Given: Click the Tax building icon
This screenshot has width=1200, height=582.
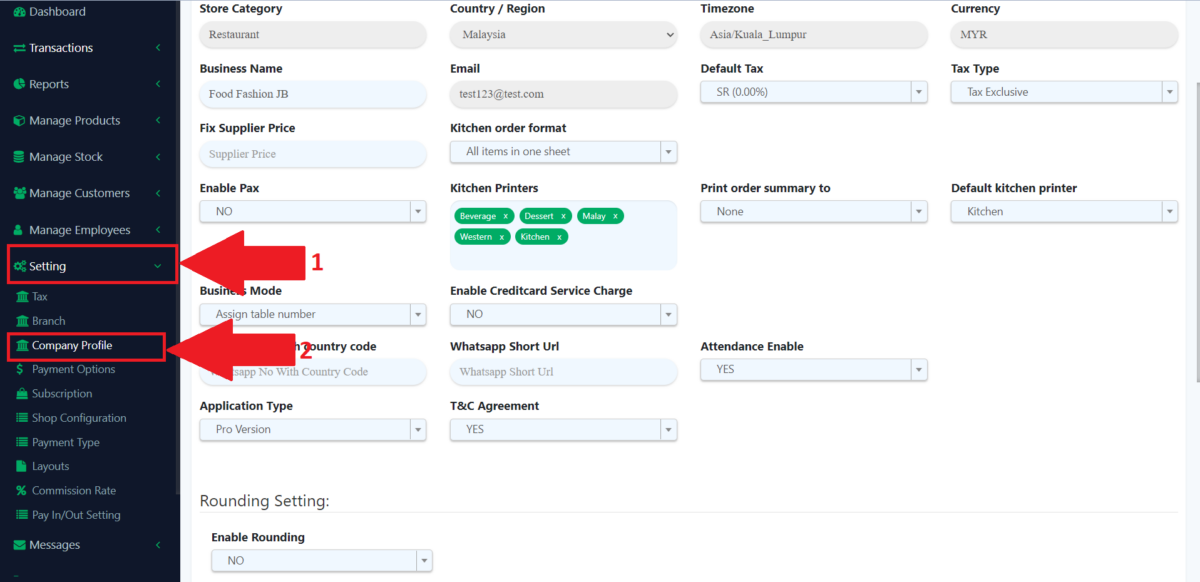Looking at the screenshot, I should [x=23, y=297].
